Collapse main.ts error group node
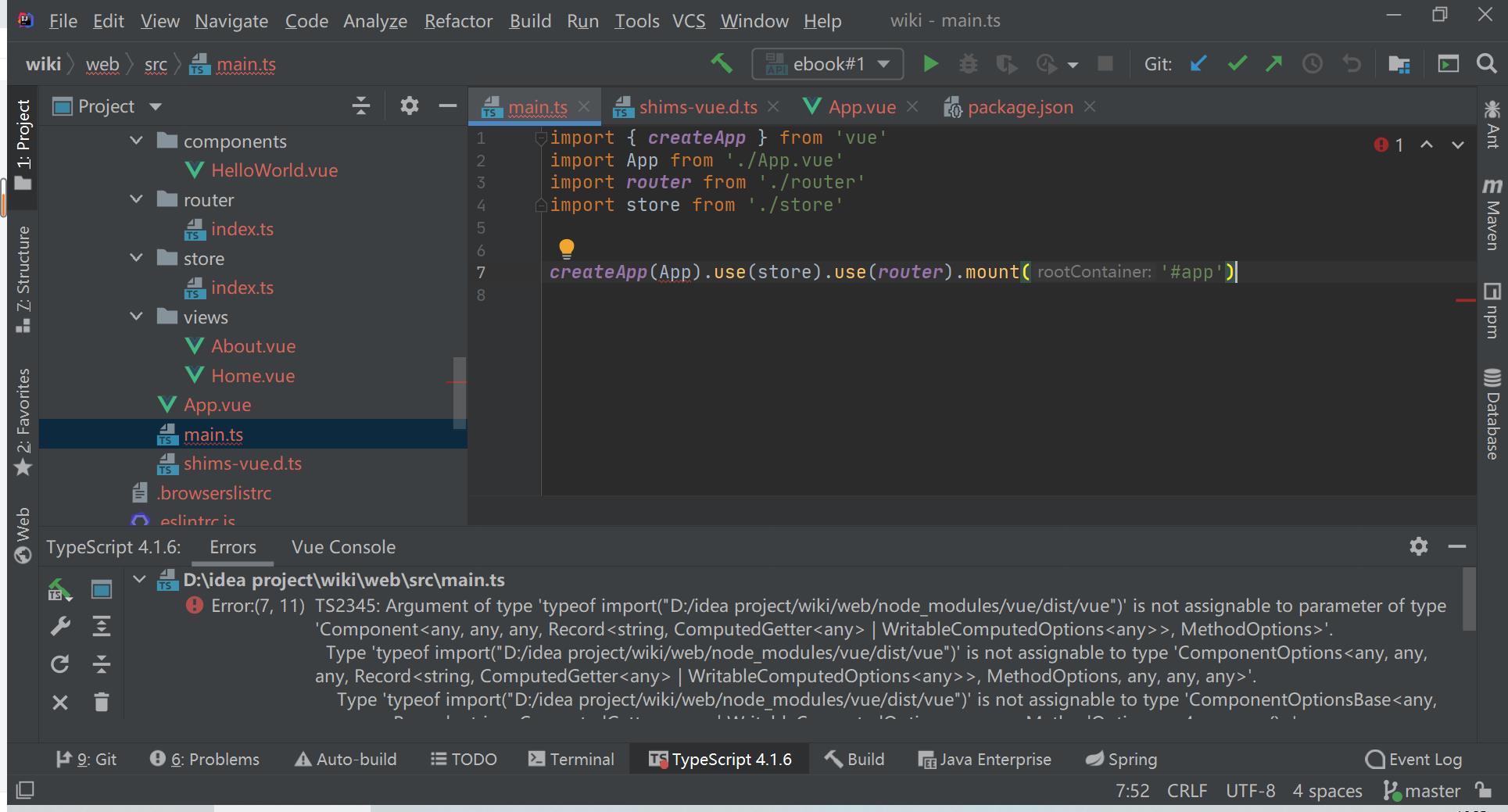This screenshot has height=812, width=1508. 139,579
